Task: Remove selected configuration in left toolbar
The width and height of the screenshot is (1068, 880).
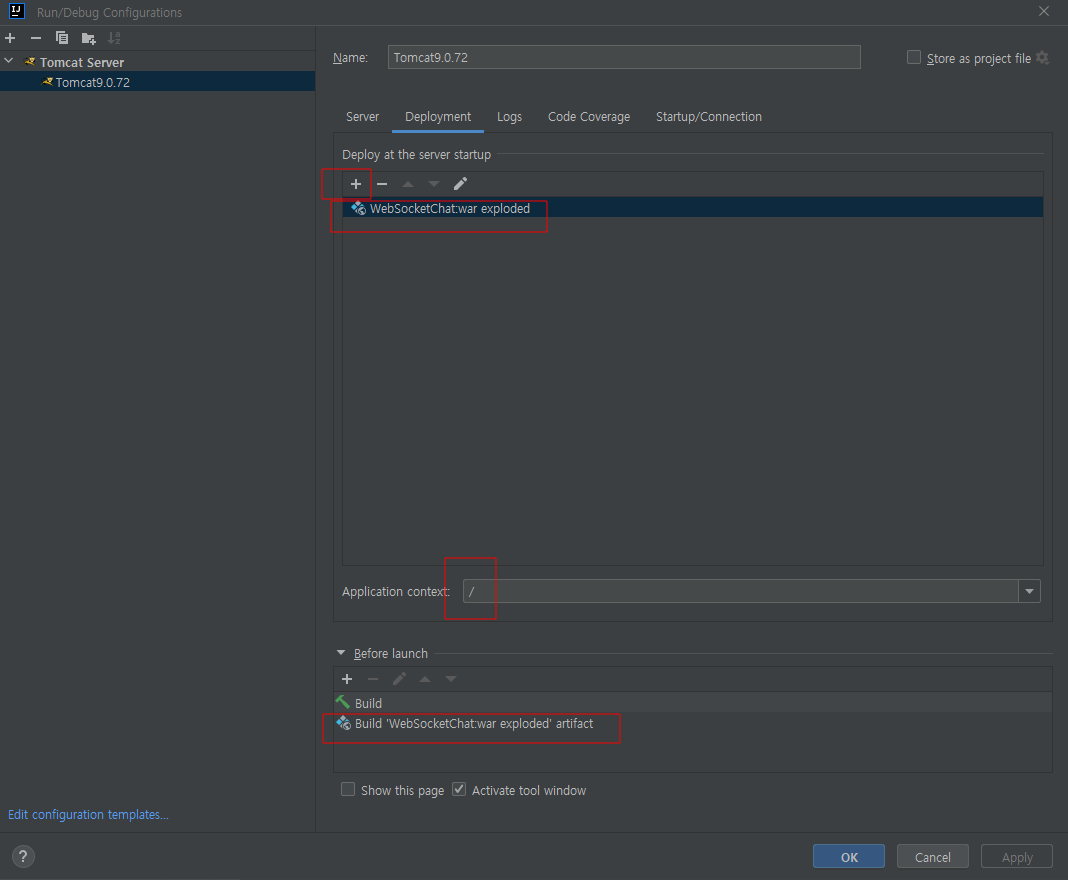Action: click(x=36, y=38)
